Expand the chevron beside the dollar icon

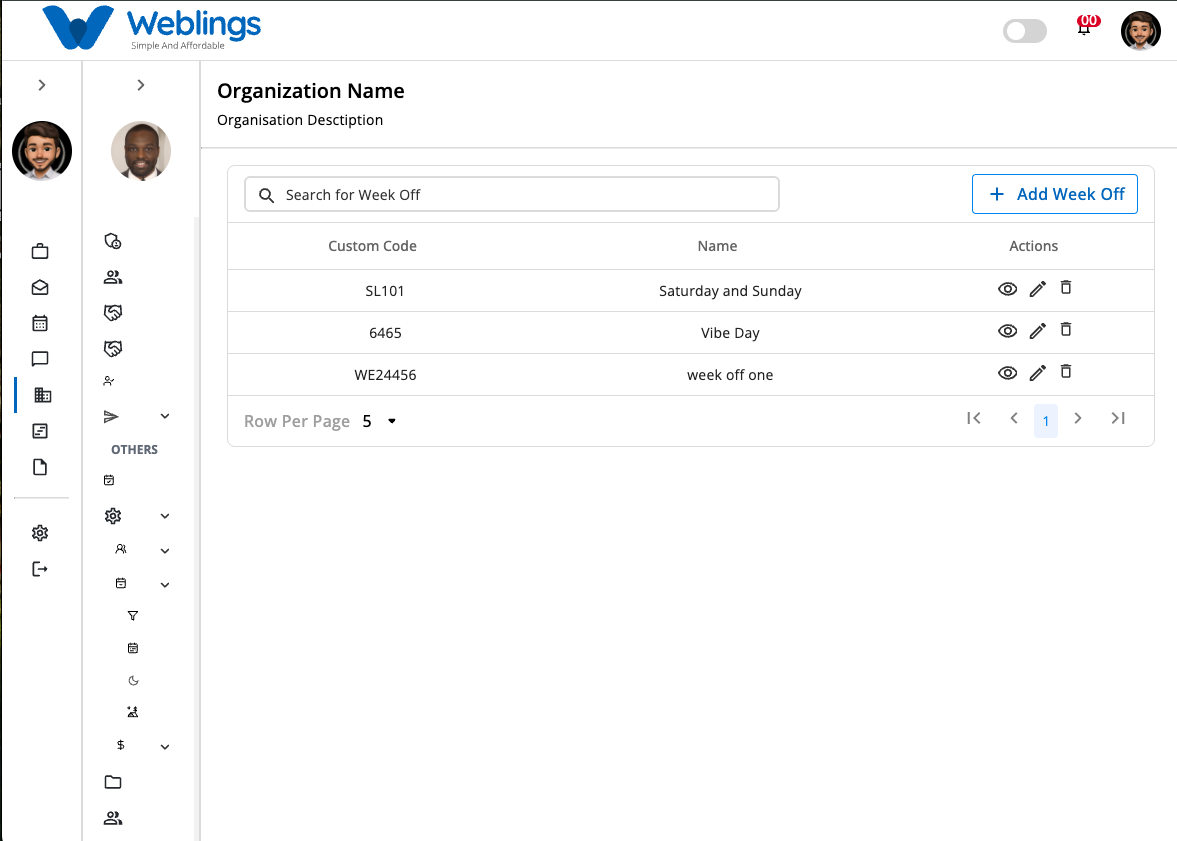(165, 746)
